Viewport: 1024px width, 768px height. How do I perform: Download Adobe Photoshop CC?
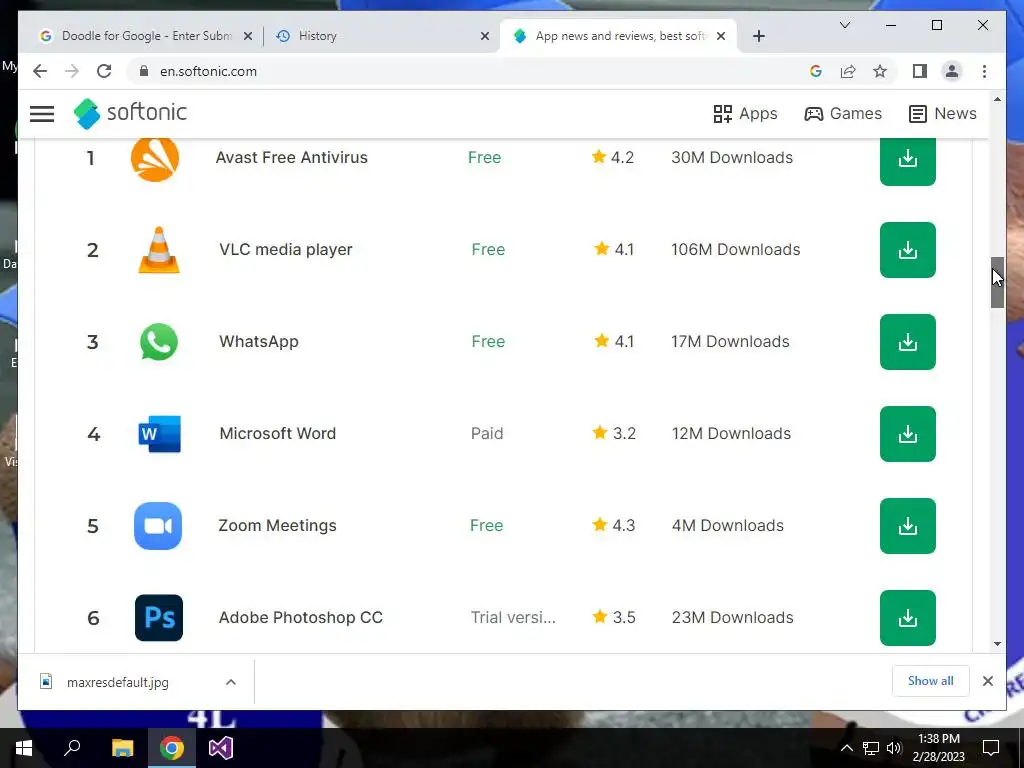[x=907, y=618]
